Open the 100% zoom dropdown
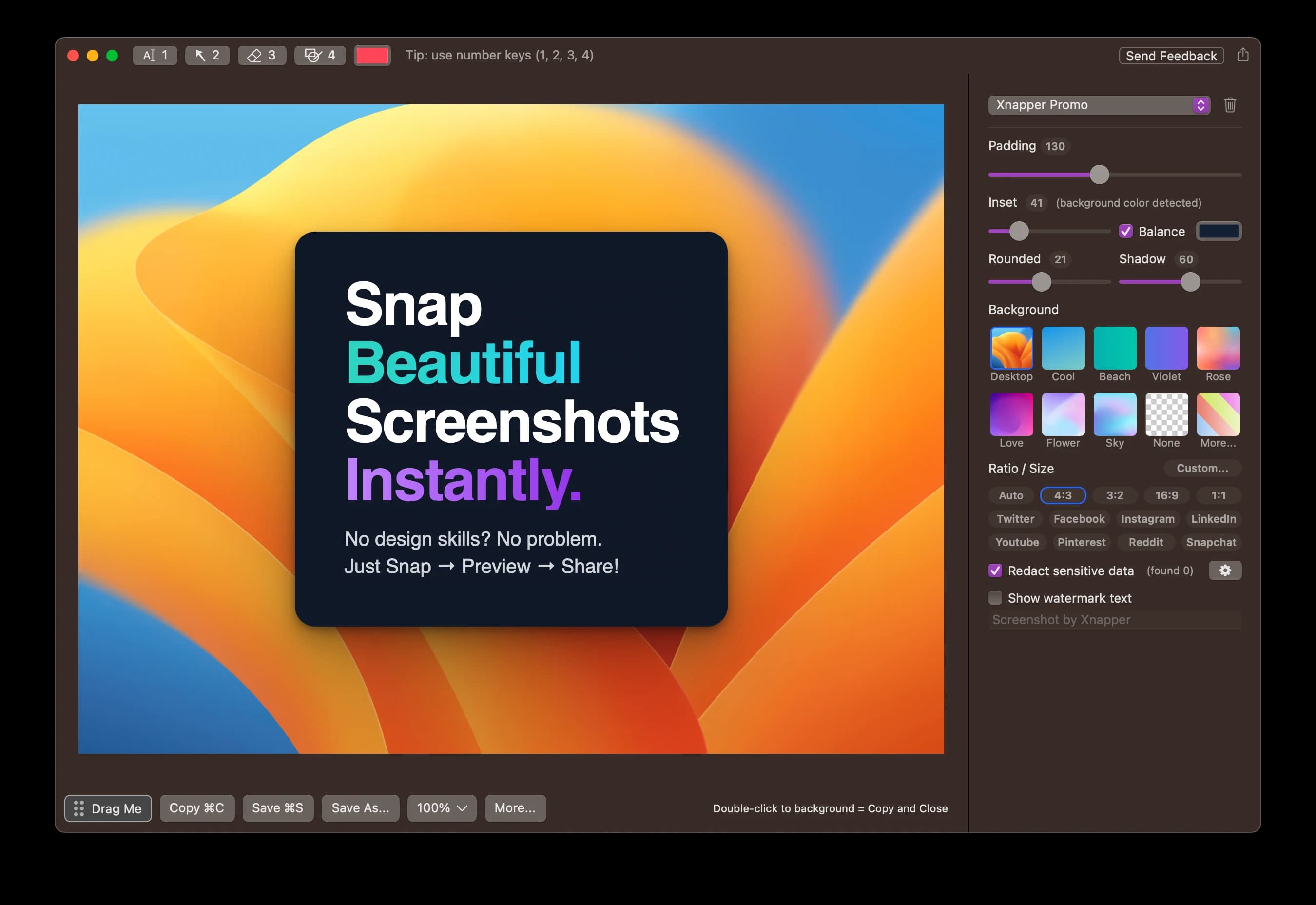Image resolution: width=1316 pixels, height=905 pixels. click(442, 808)
